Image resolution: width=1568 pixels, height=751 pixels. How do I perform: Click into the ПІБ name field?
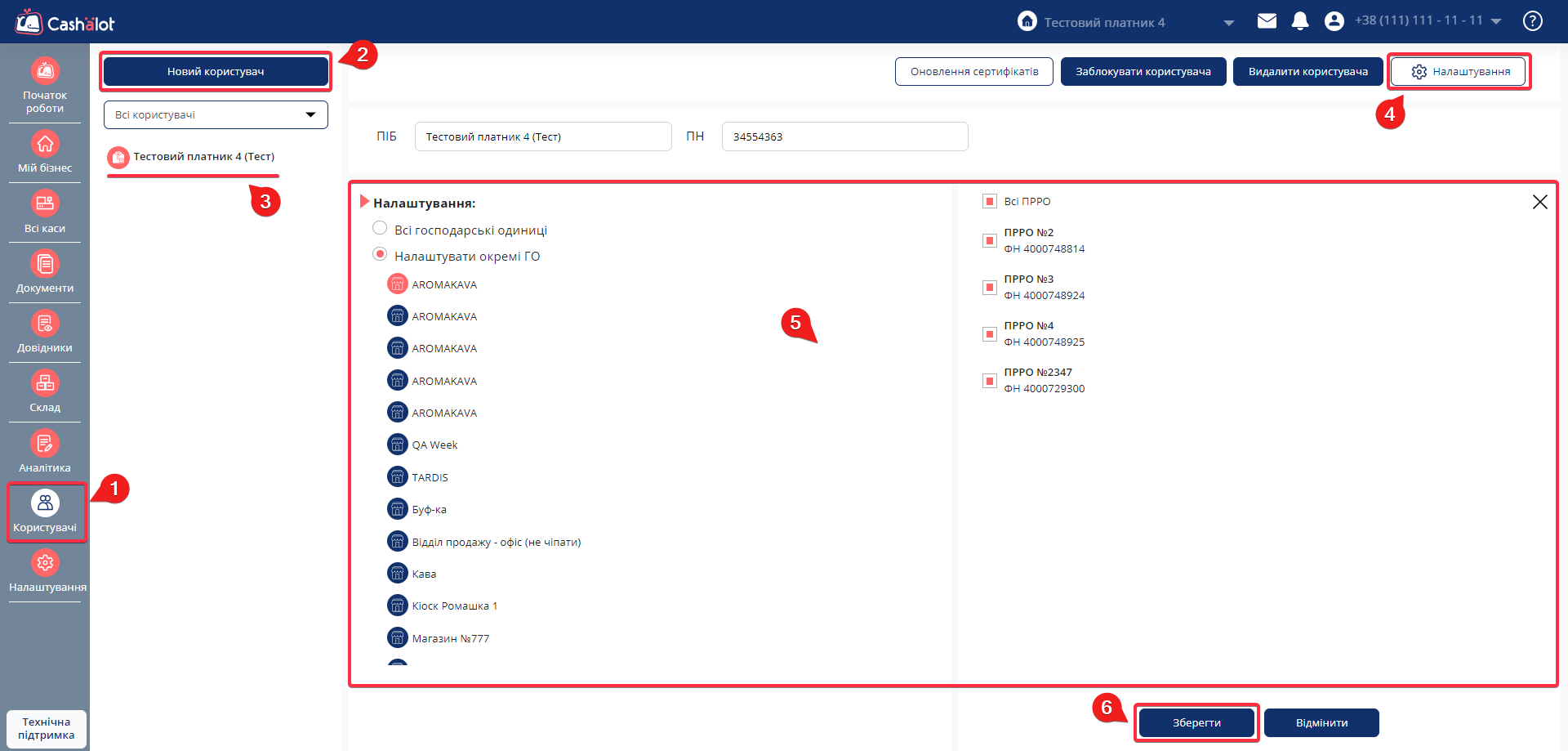(x=543, y=136)
